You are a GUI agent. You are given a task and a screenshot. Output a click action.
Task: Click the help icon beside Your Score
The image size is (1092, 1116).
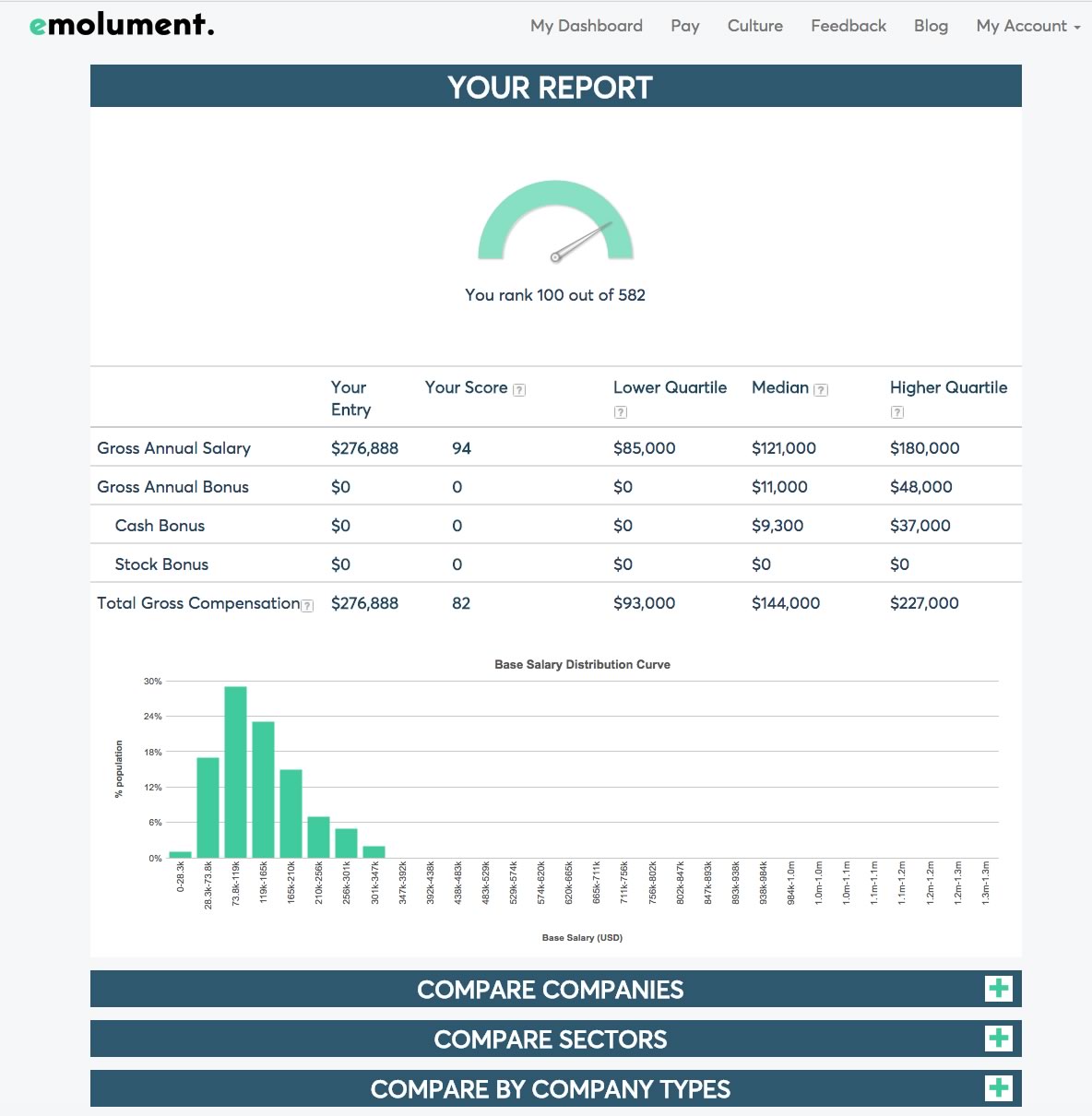point(519,390)
